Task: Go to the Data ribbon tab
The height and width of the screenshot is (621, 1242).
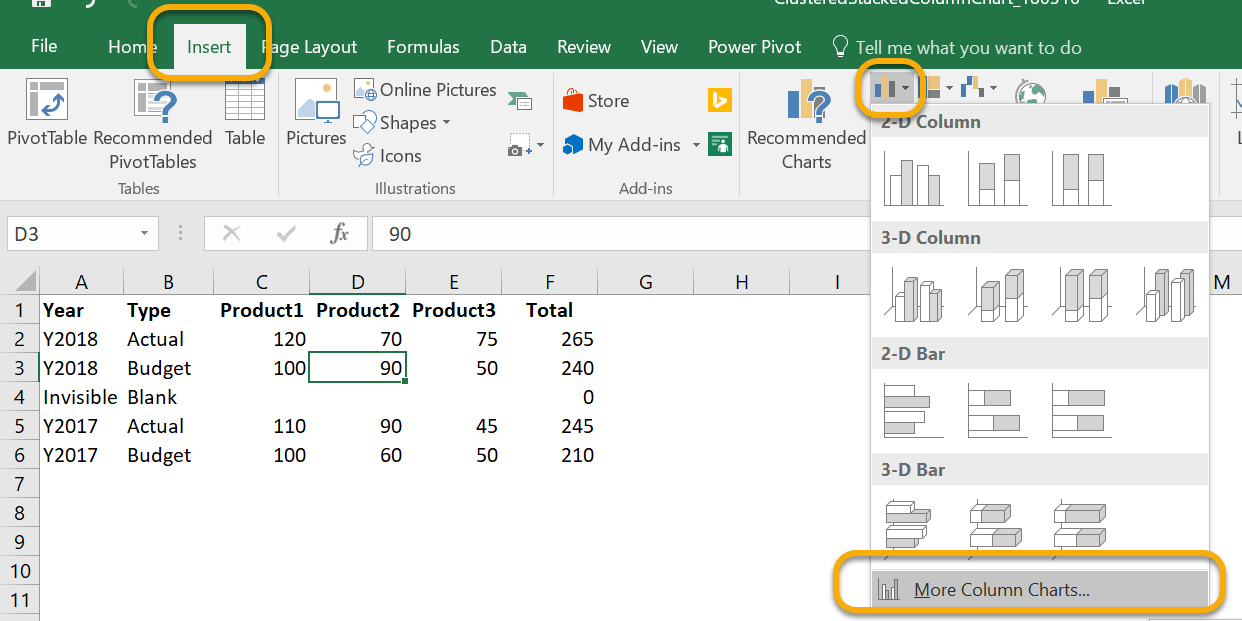Action: coord(508,47)
